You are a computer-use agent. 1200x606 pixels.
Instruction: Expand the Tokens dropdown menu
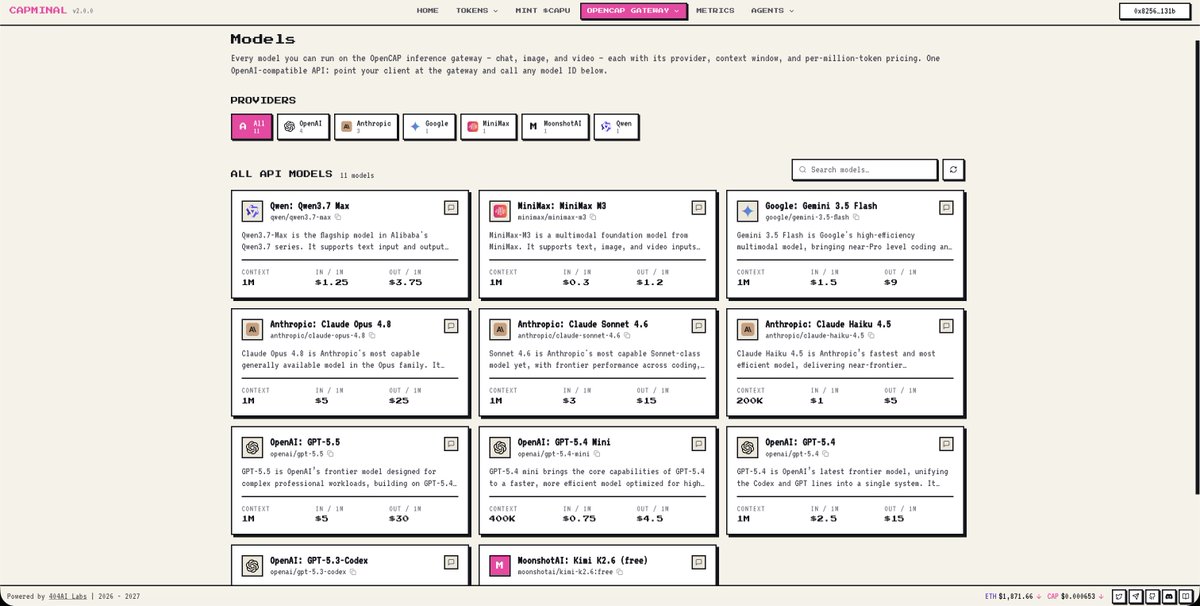[x=476, y=10]
